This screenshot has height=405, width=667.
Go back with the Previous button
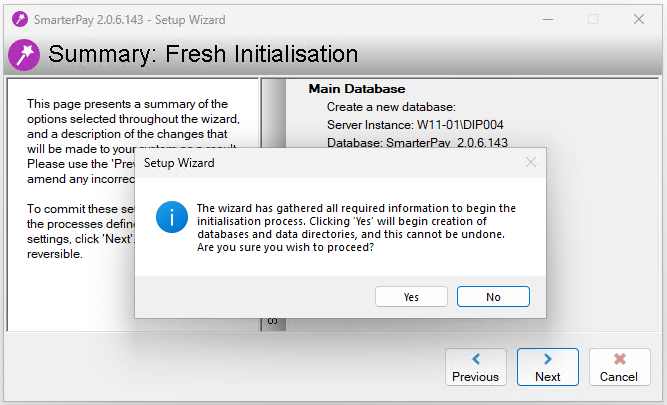[476, 367]
